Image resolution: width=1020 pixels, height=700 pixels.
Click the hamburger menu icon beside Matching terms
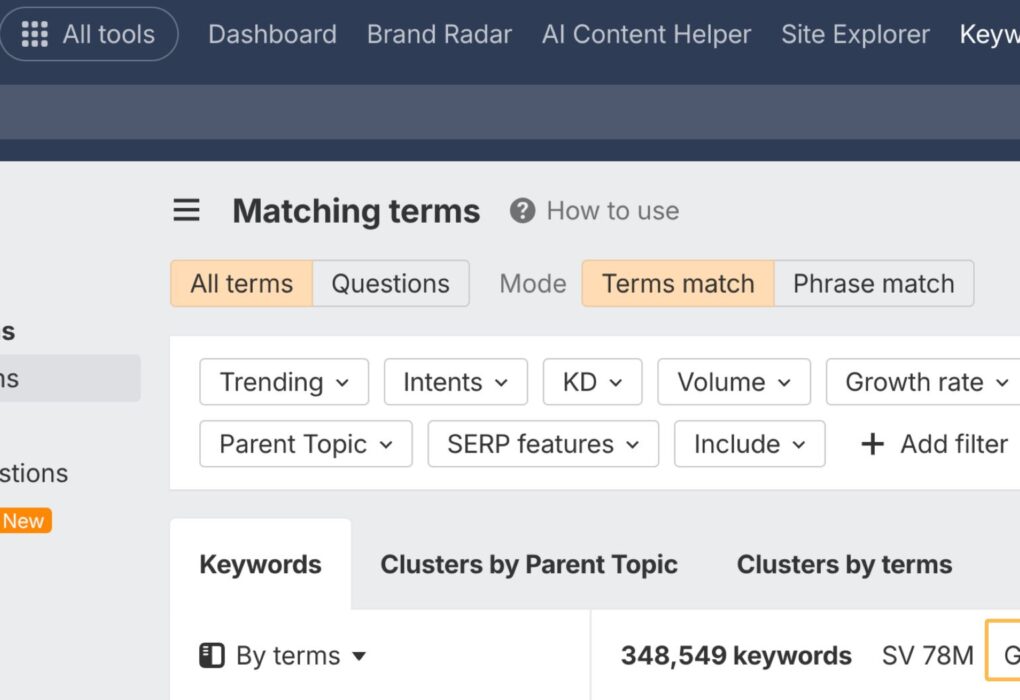[x=187, y=210]
